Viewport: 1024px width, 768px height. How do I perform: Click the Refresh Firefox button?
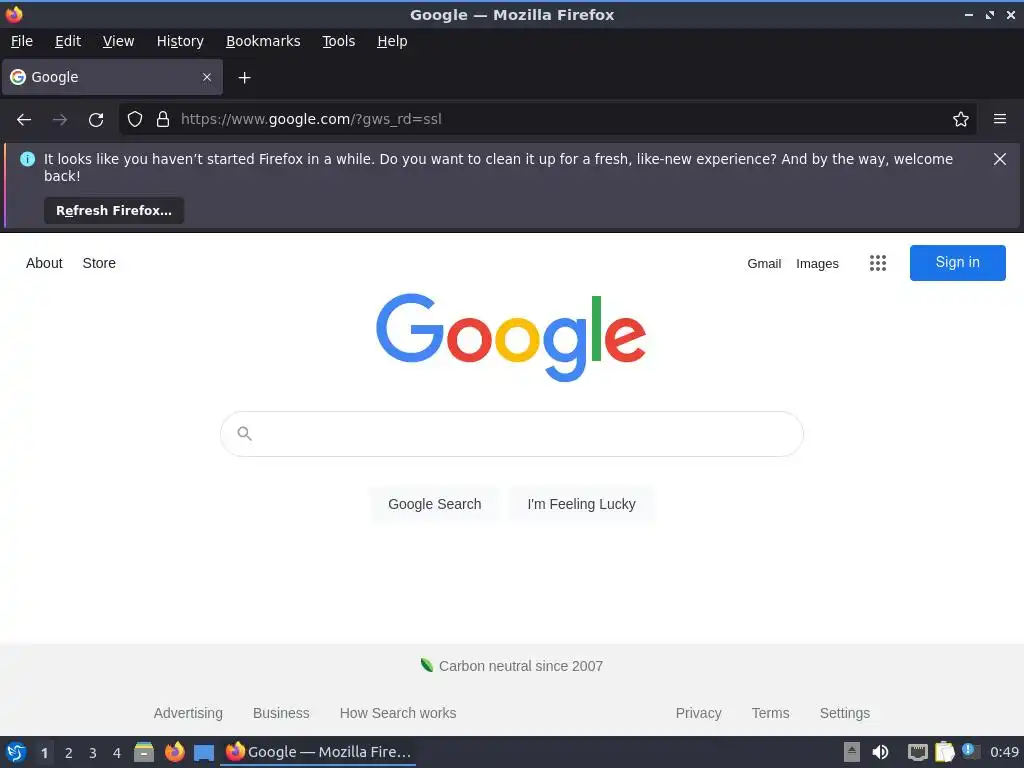tap(114, 210)
